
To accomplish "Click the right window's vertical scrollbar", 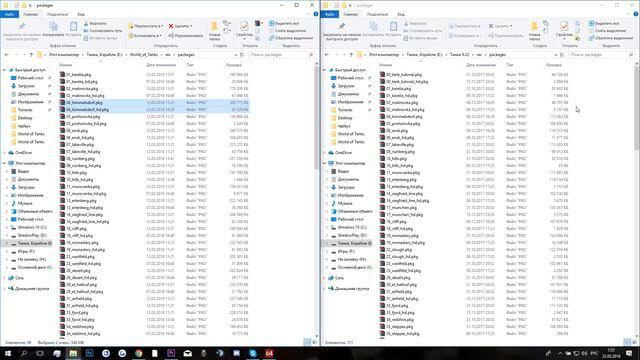I will point(637,107).
